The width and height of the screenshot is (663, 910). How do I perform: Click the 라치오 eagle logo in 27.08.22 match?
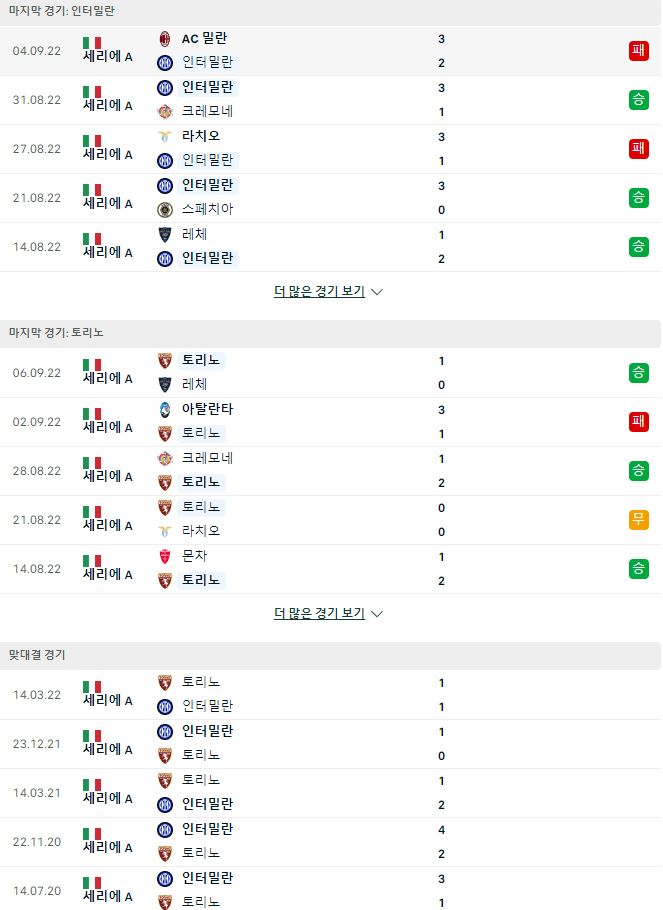pyautogui.click(x=165, y=136)
